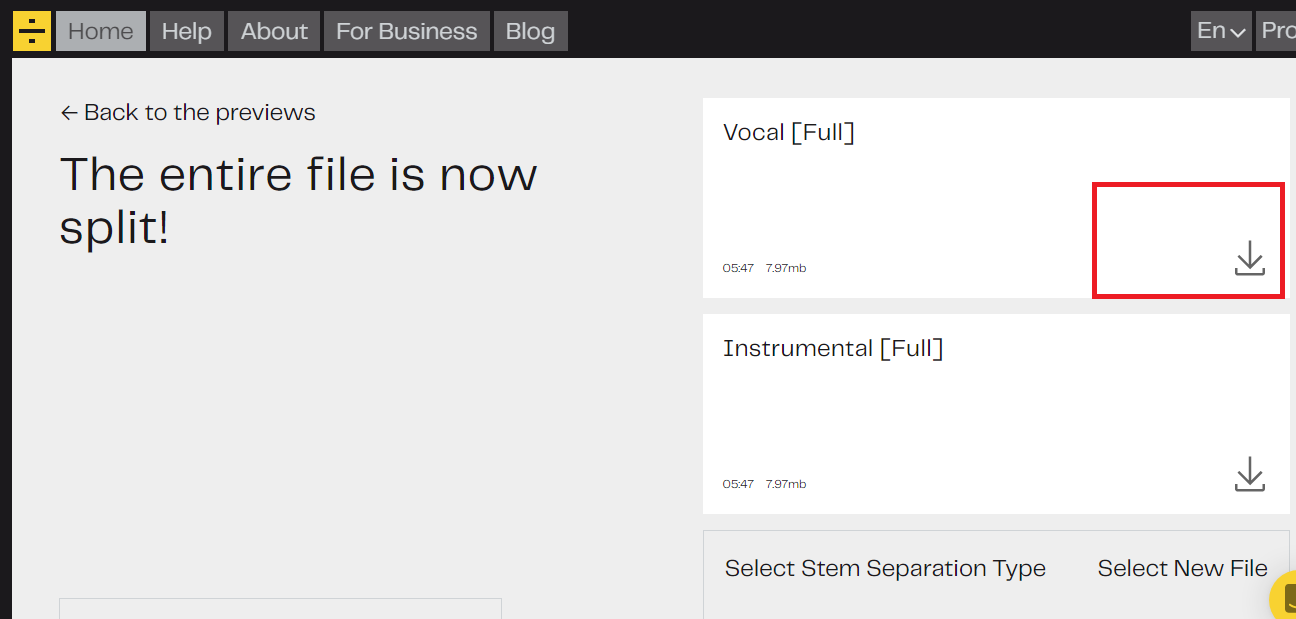This screenshot has width=1296, height=619.
Task: Go back to the previews
Action: 188,112
